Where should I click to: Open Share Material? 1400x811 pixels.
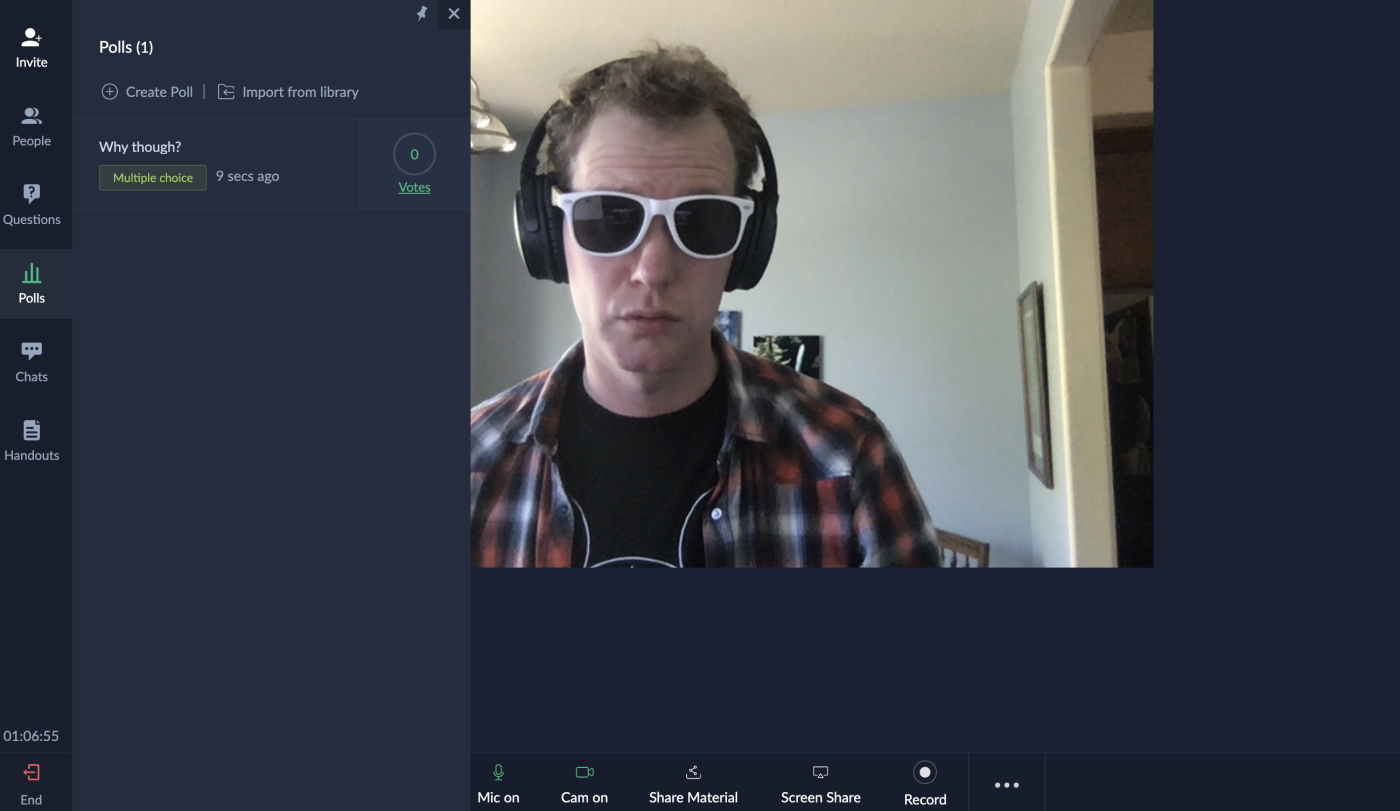[x=693, y=784]
